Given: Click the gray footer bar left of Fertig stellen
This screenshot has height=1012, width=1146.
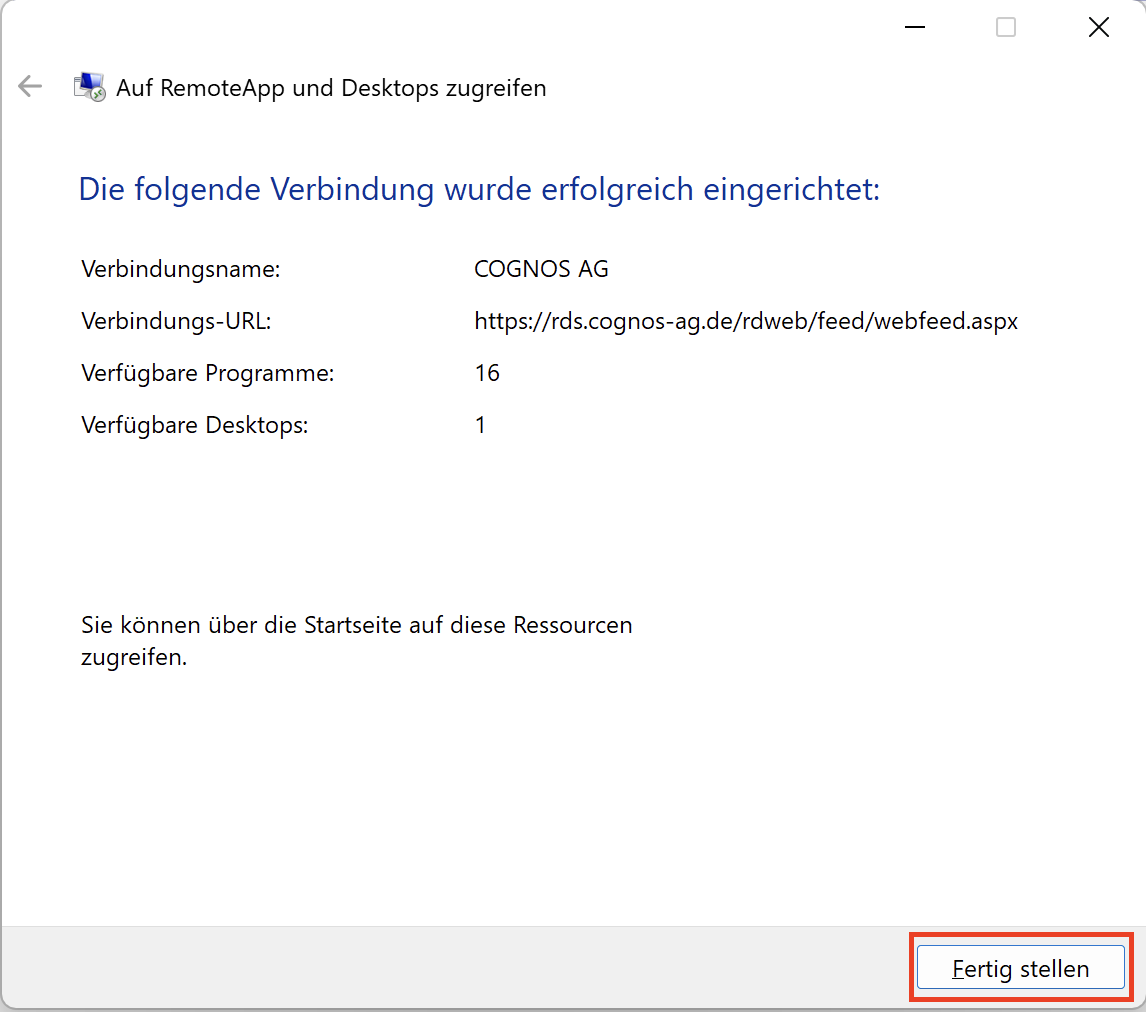Looking at the screenshot, I should 450,968.
